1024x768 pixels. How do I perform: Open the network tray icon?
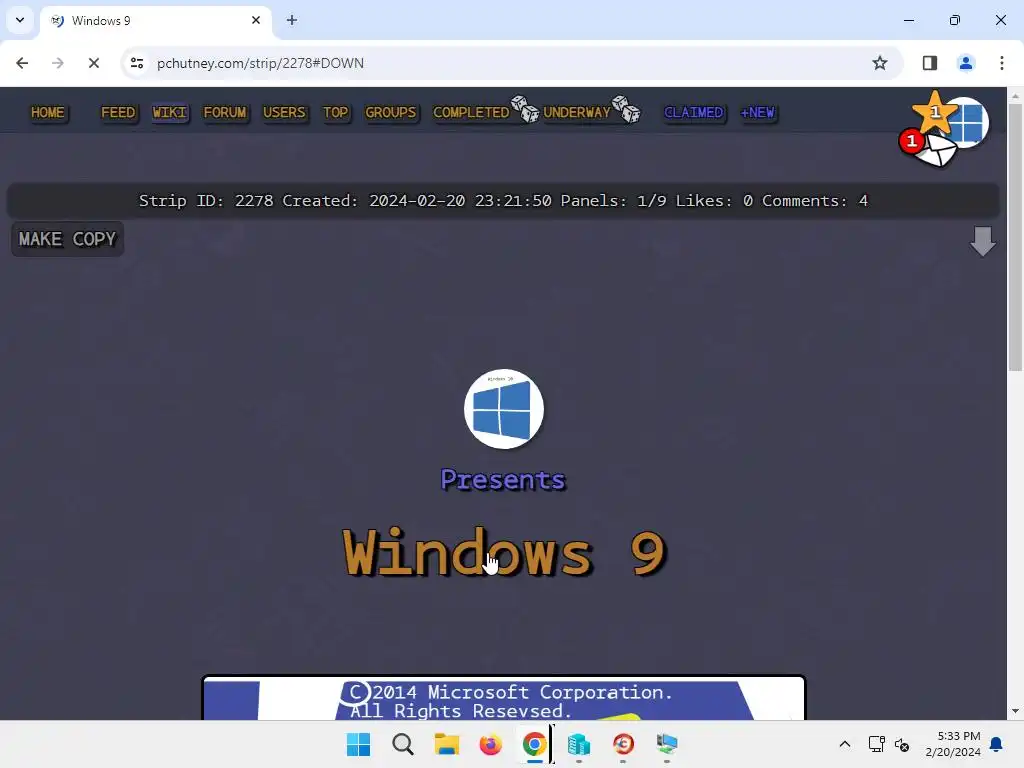tap(876, 744)
